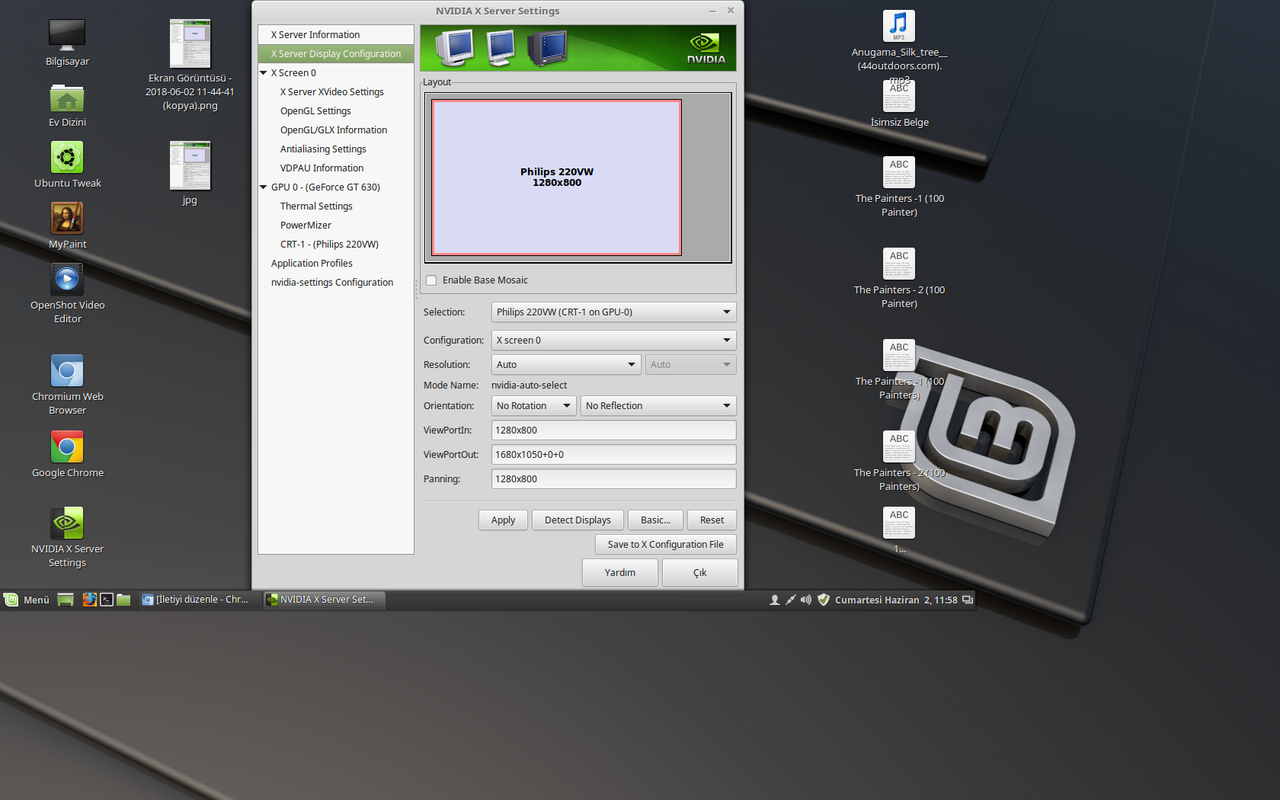Click the ViewPortOut input field
Screen dimensions: 1280x800
point(613,455)
